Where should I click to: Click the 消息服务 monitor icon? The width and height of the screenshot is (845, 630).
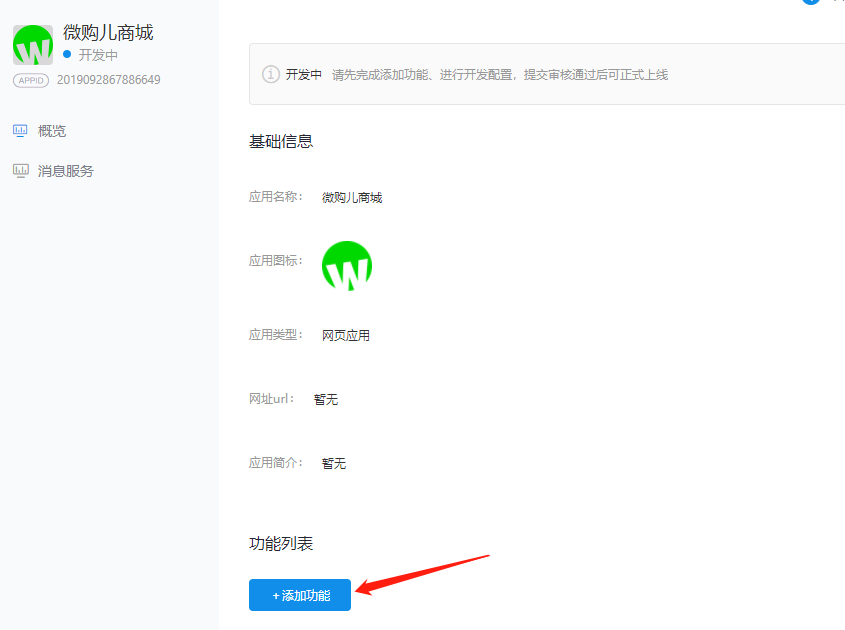click(20, 171)
